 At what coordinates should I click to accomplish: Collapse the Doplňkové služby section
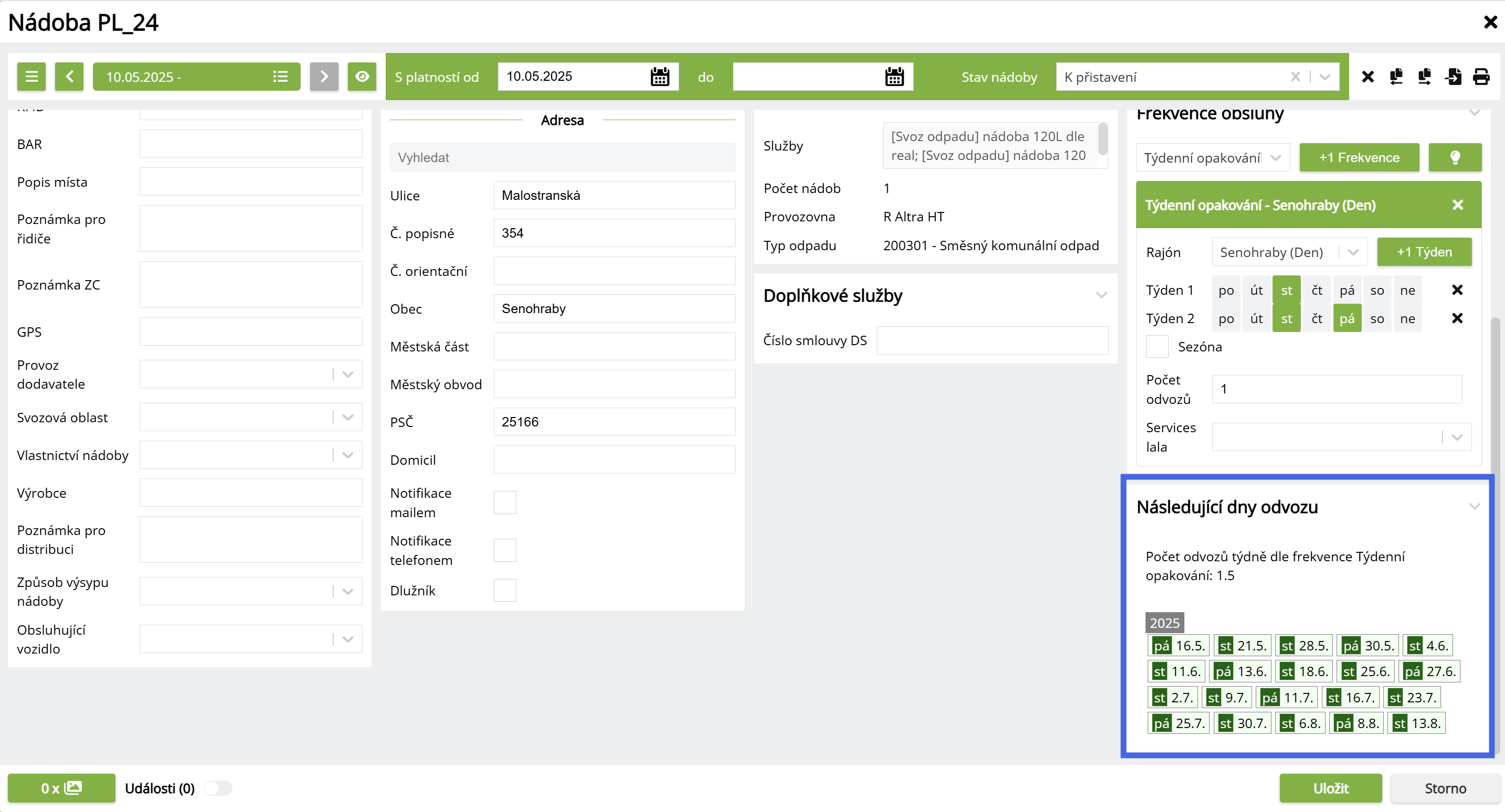click(x=1101, y=296)
